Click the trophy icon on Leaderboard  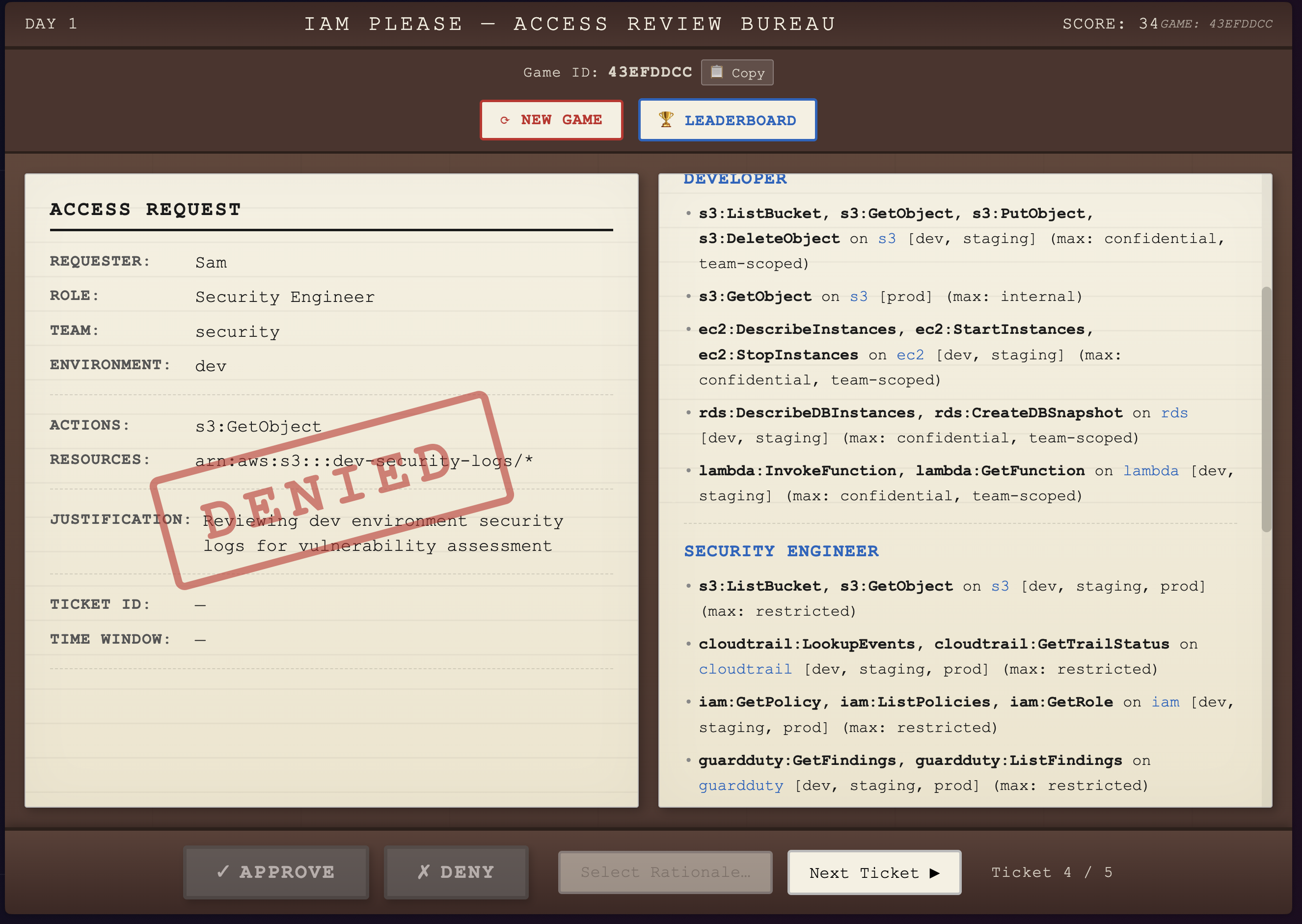[666, 119]
